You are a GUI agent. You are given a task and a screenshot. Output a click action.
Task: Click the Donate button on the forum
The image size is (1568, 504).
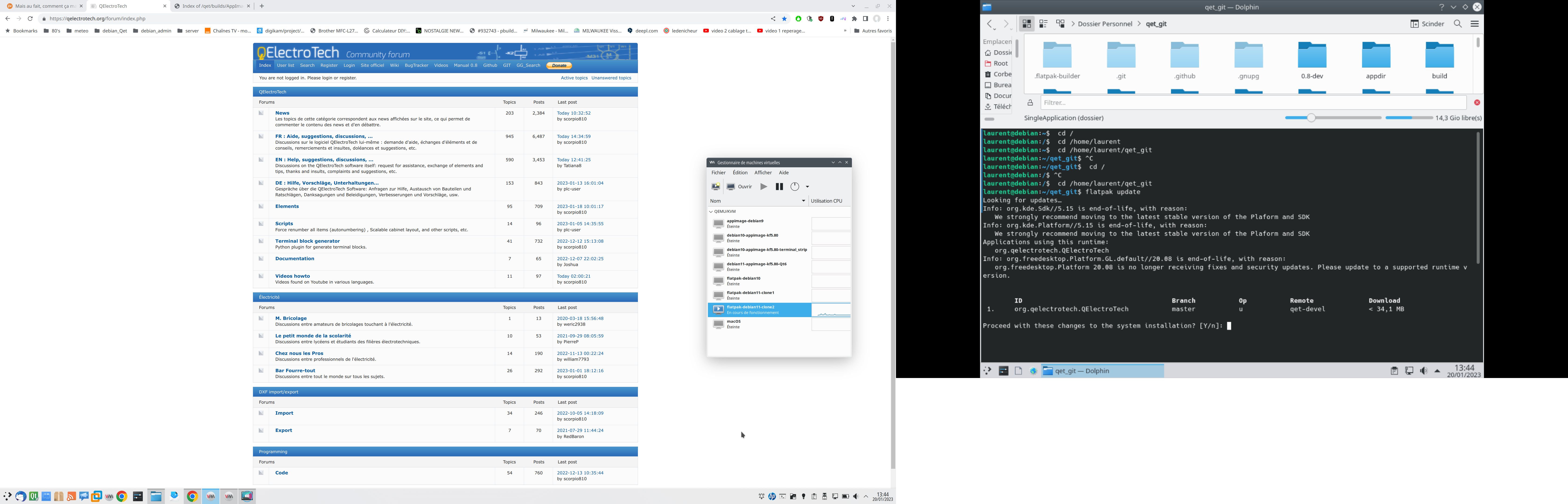[559, 66]
